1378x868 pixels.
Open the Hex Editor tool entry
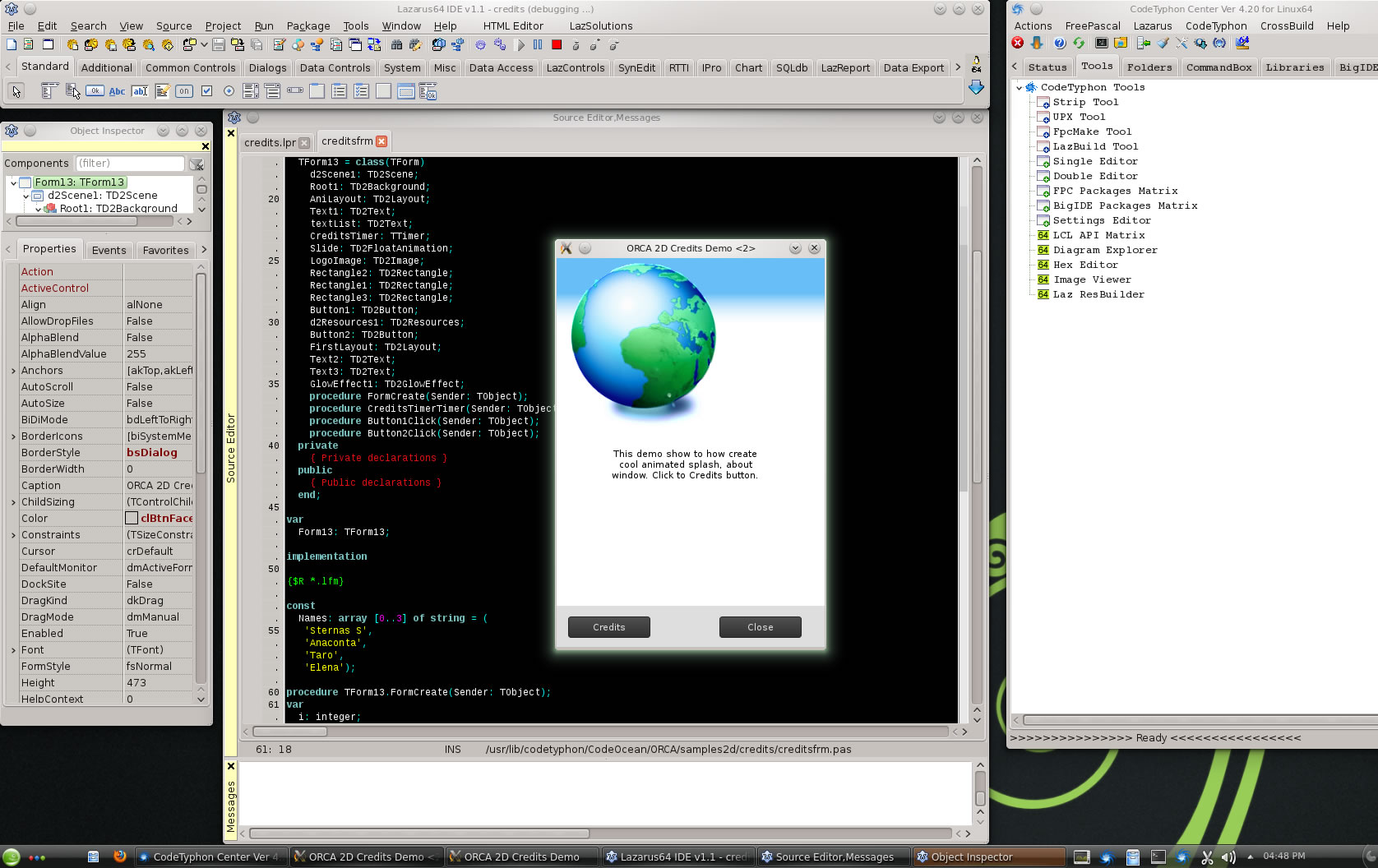click(x=1085, y=265)
